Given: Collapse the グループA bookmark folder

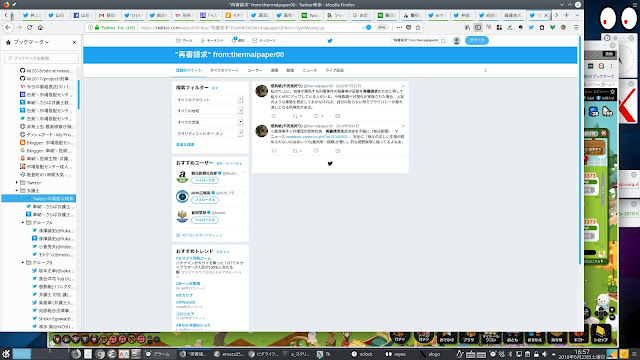Looking at the screenshot, I should pyautogui.click(x=22, y=222).
